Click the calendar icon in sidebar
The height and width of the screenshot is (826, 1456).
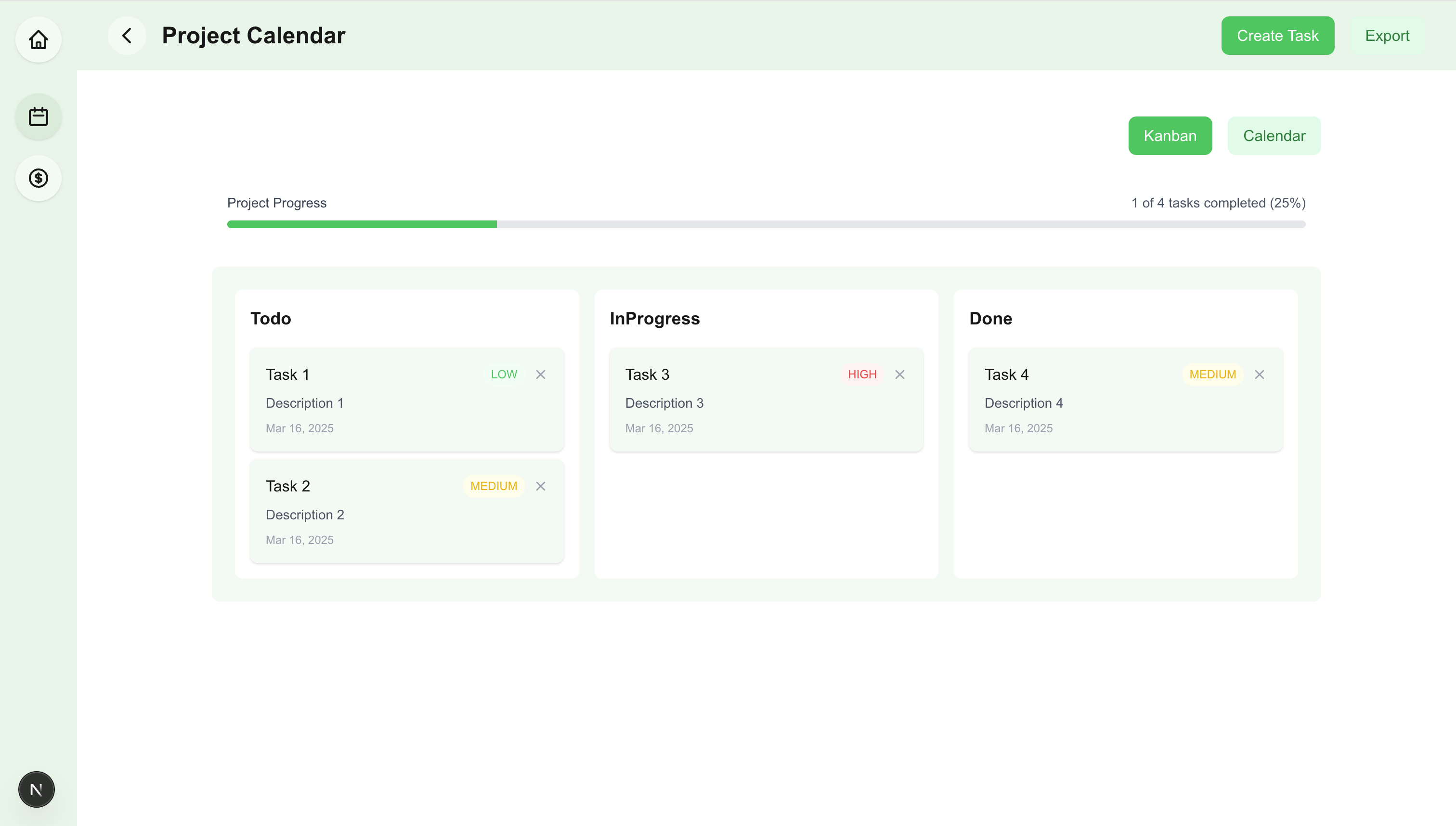tap(38, 117)
